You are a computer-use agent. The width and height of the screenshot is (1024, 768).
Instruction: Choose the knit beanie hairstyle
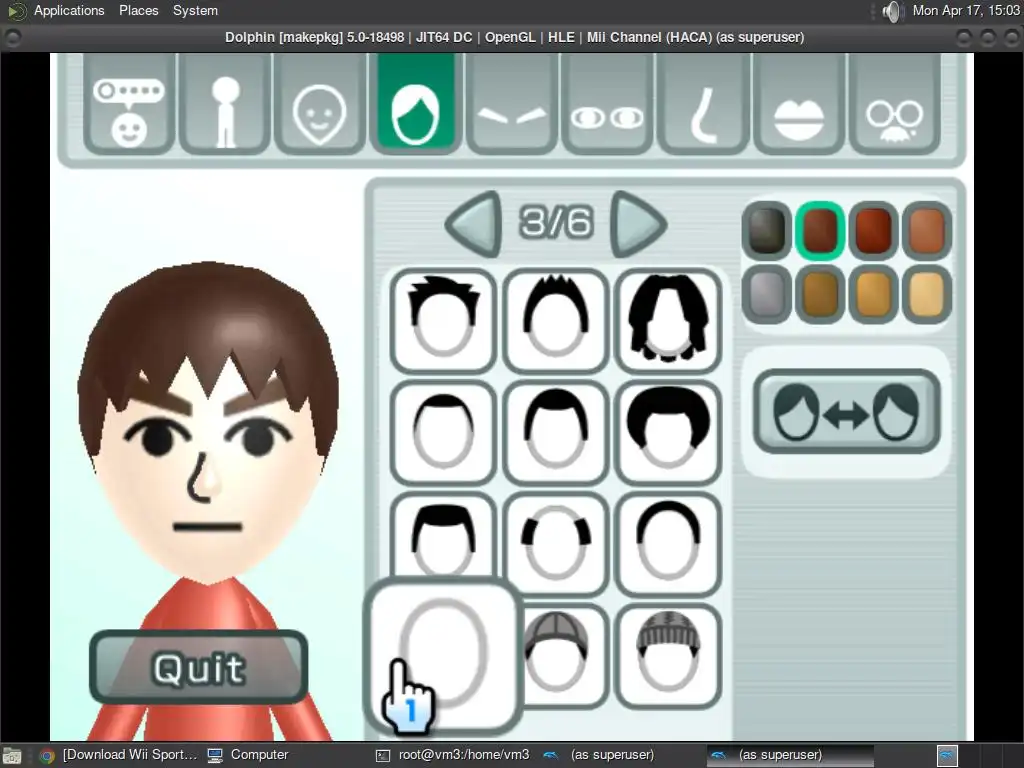coord(668,656)
